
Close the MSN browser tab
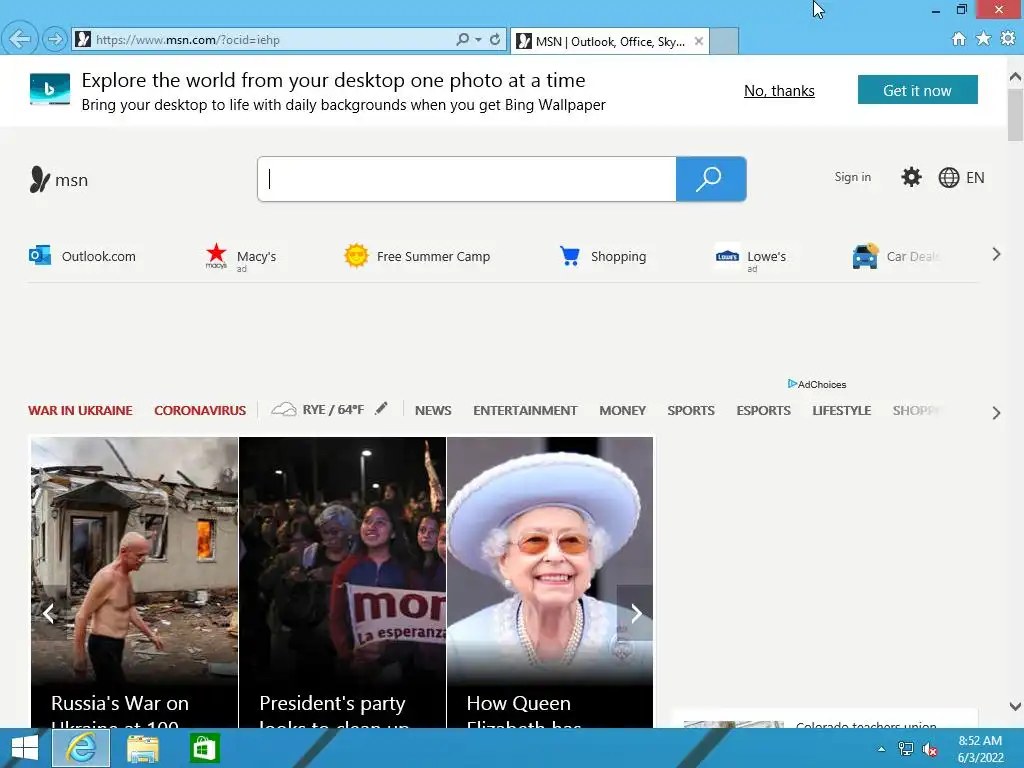pos(699,41)
